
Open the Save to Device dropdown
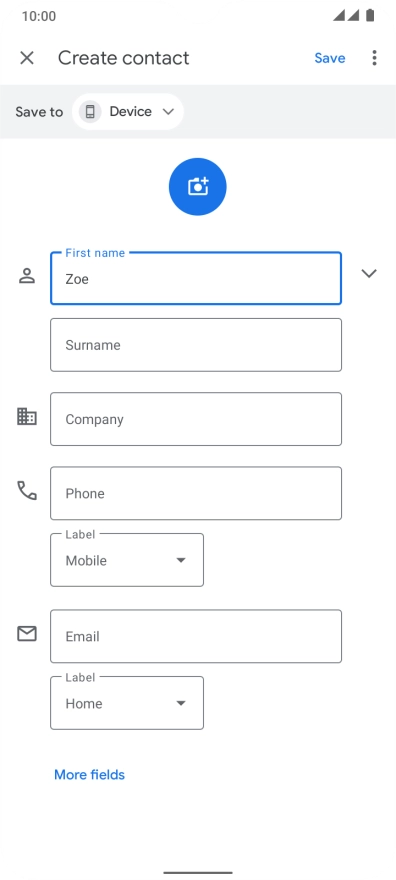[x=128, y=112]
